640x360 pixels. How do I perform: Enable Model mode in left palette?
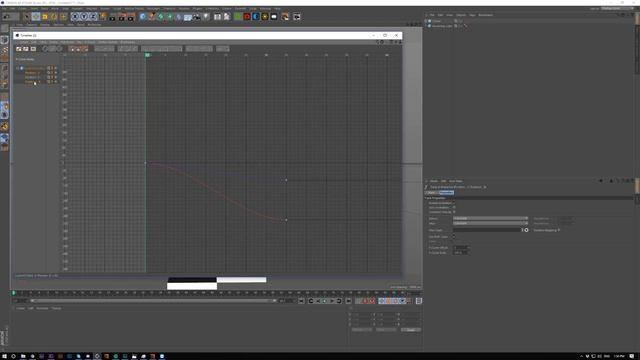4,40
